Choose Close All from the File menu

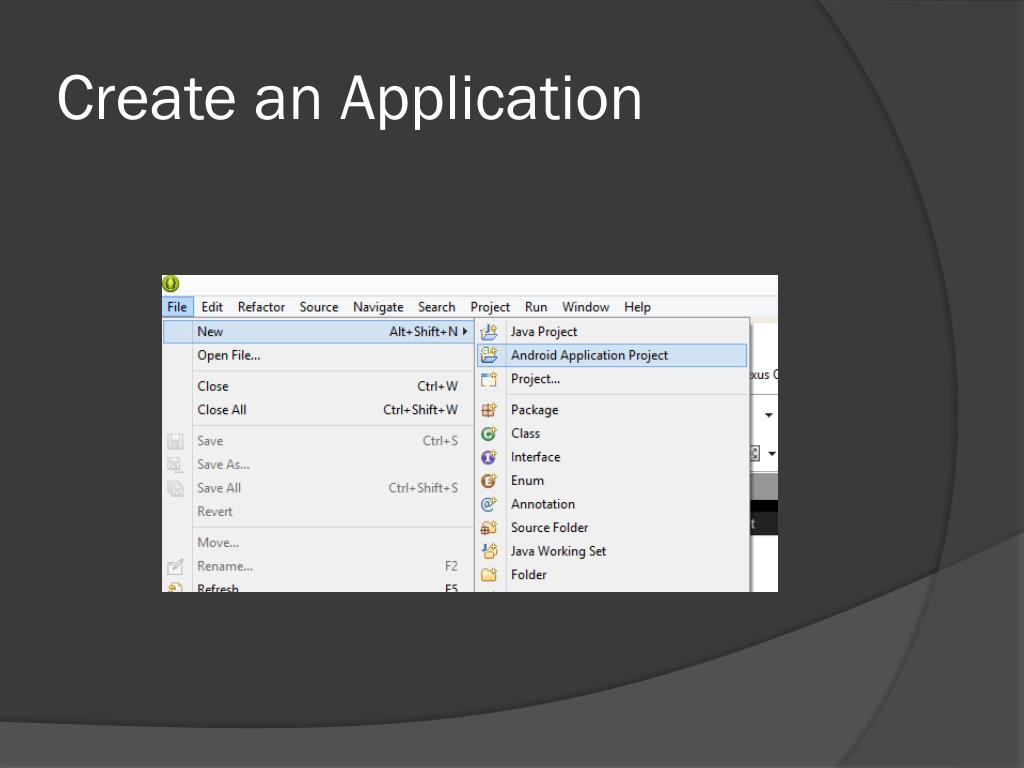(x=319, y=410)
